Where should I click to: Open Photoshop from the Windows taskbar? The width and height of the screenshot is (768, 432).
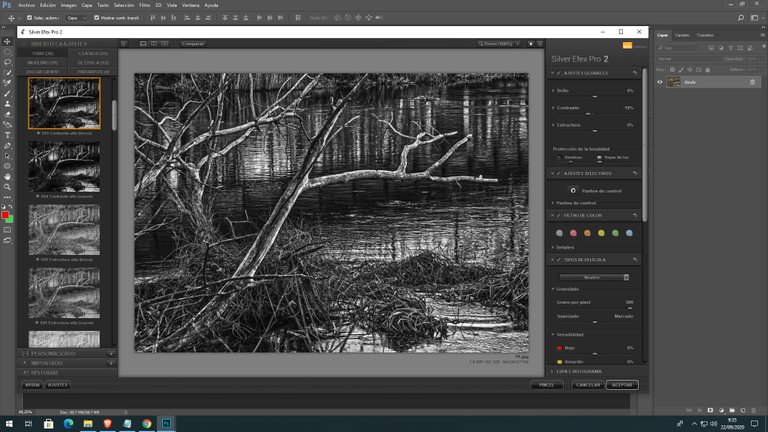pyautogui.click(x=167, y=423)
